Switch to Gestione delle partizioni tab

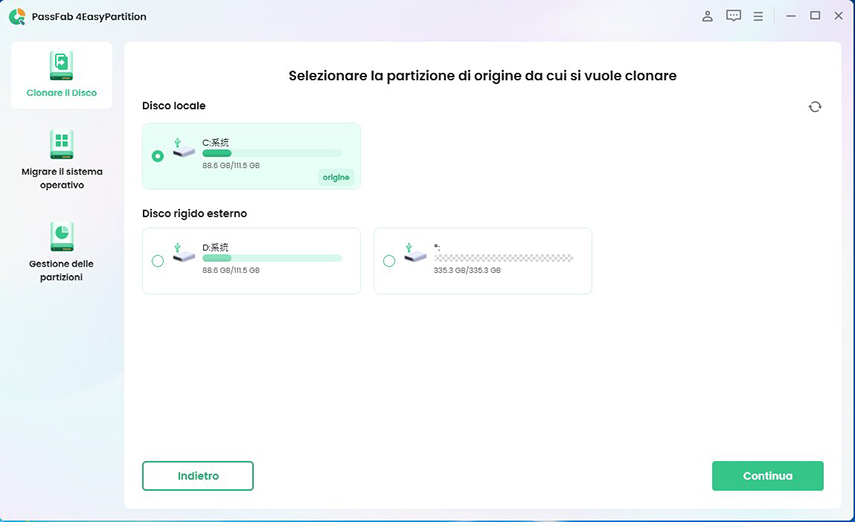(61, 270)
